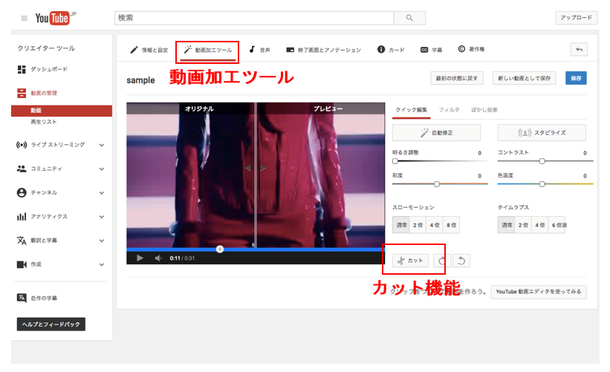Viewport: 610px width, 372px height.
Task: Select slow motion 通常 normal speed
Action: click(401, 225)
